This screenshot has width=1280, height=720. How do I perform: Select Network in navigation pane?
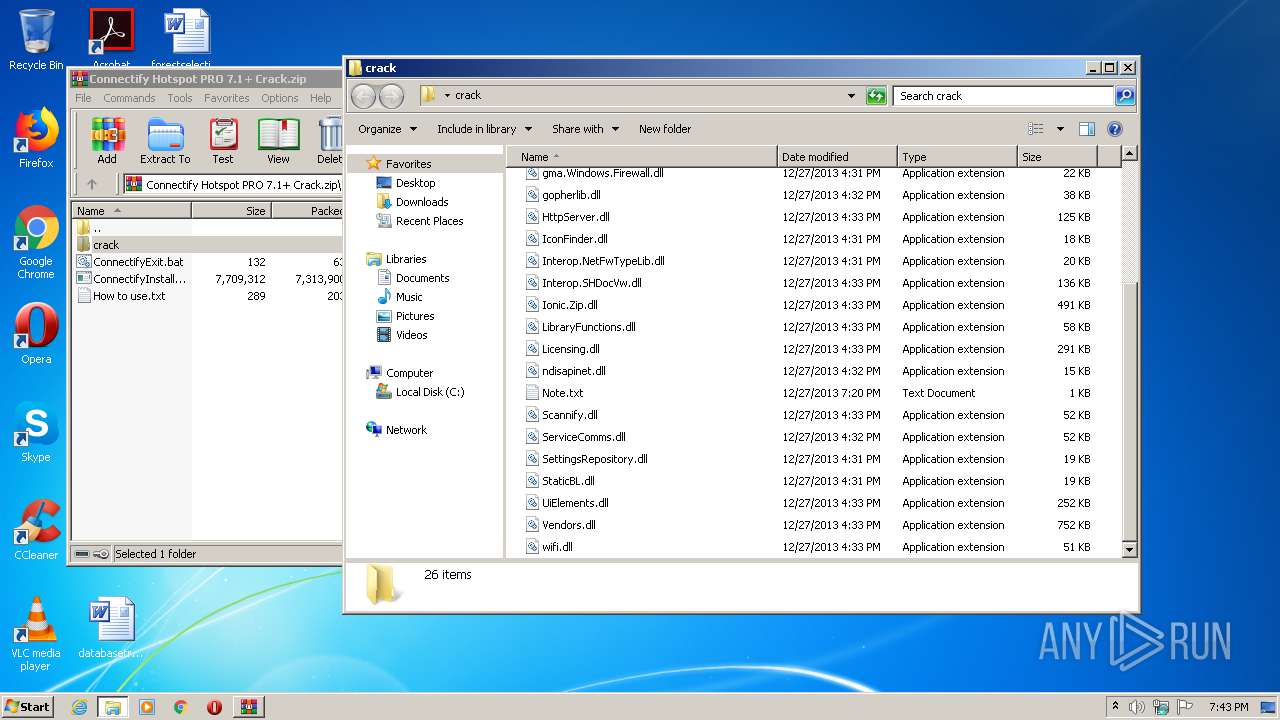(406, 430)
